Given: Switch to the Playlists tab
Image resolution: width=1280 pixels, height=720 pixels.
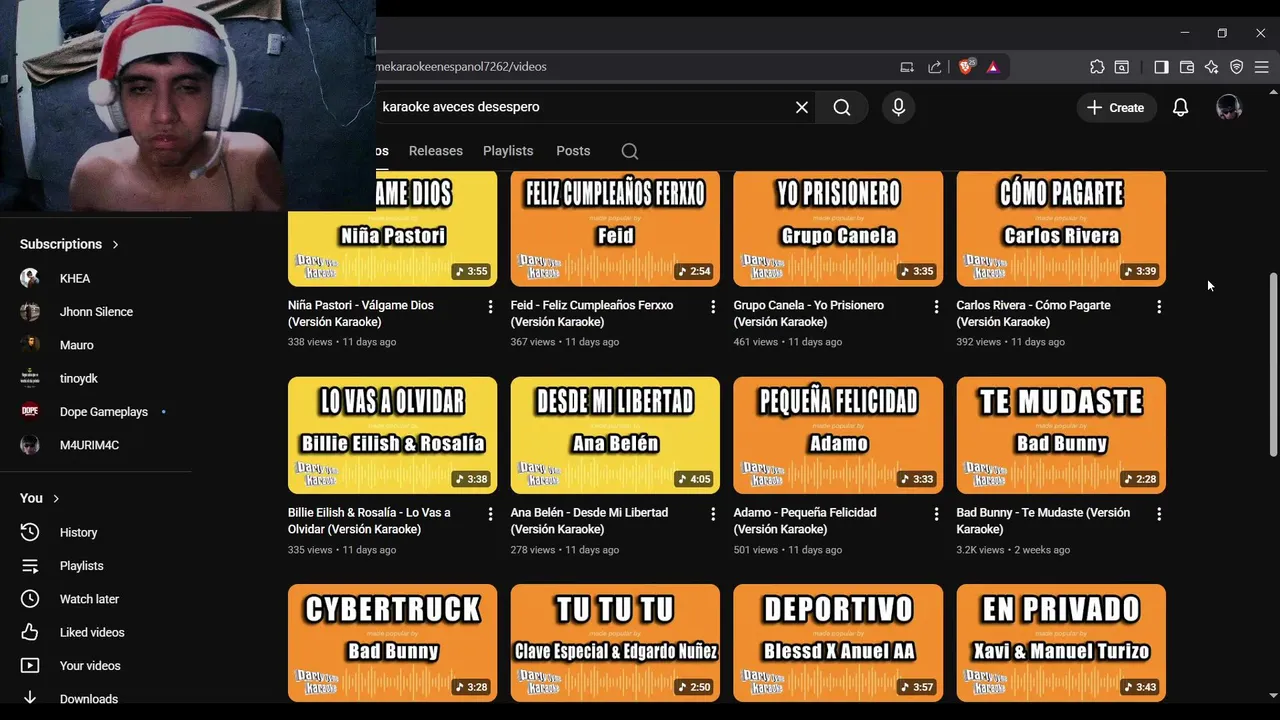Looking at the screenshot, I should pyautogui.click(x=508, y=151).
